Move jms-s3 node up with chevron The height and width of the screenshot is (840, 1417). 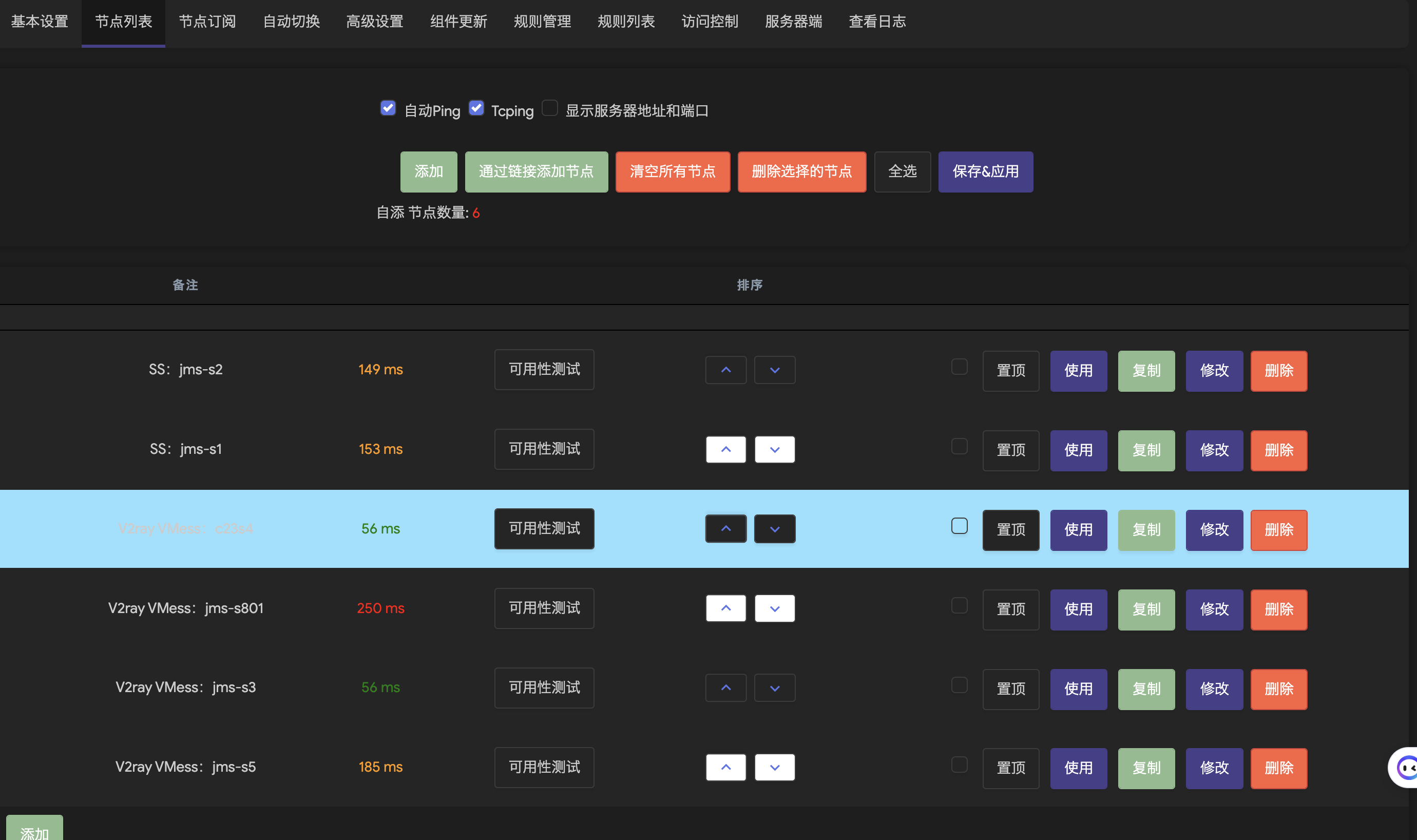(x=725, y=688)
